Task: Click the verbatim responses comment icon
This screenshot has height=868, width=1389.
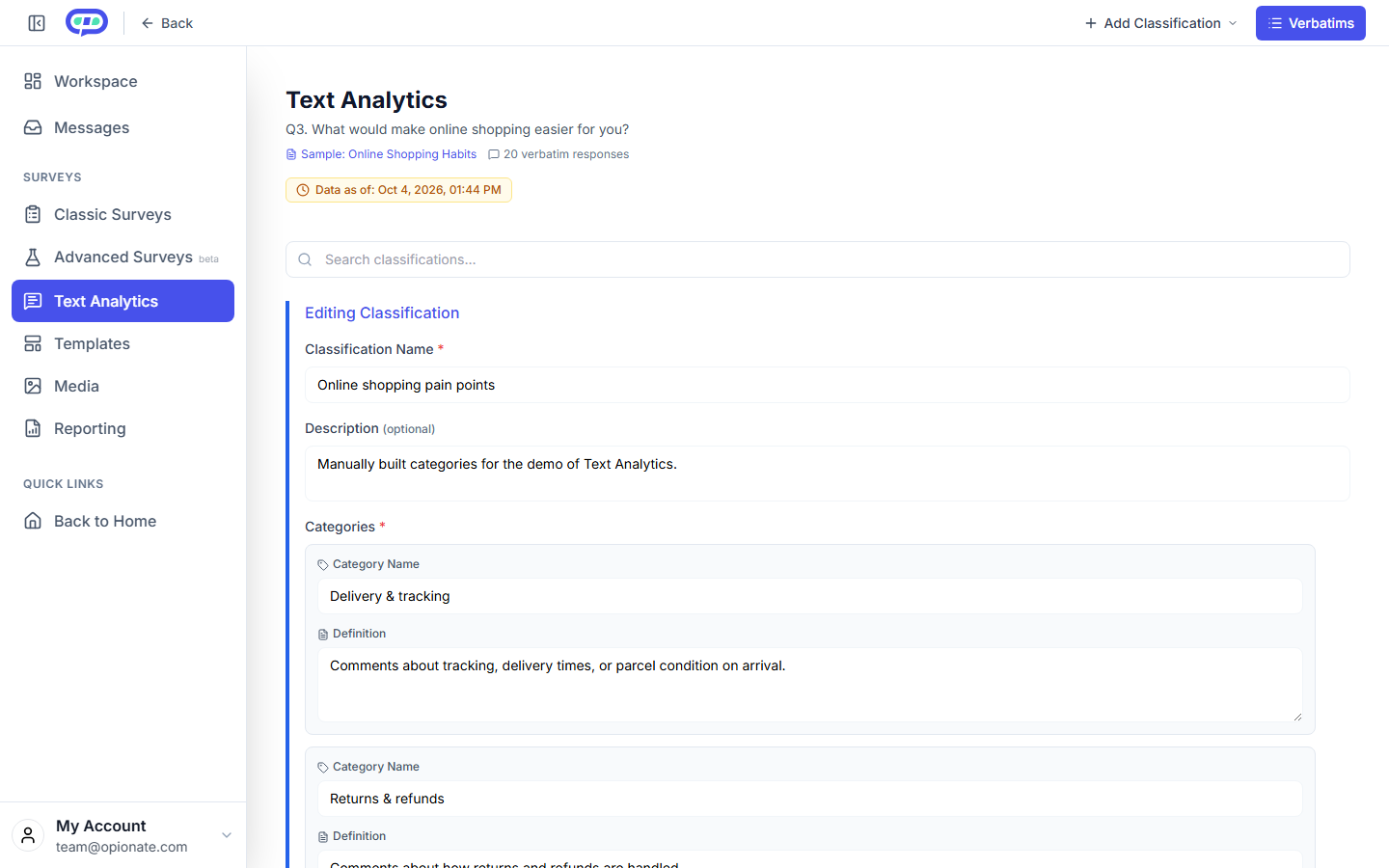Action: [494, 154]
